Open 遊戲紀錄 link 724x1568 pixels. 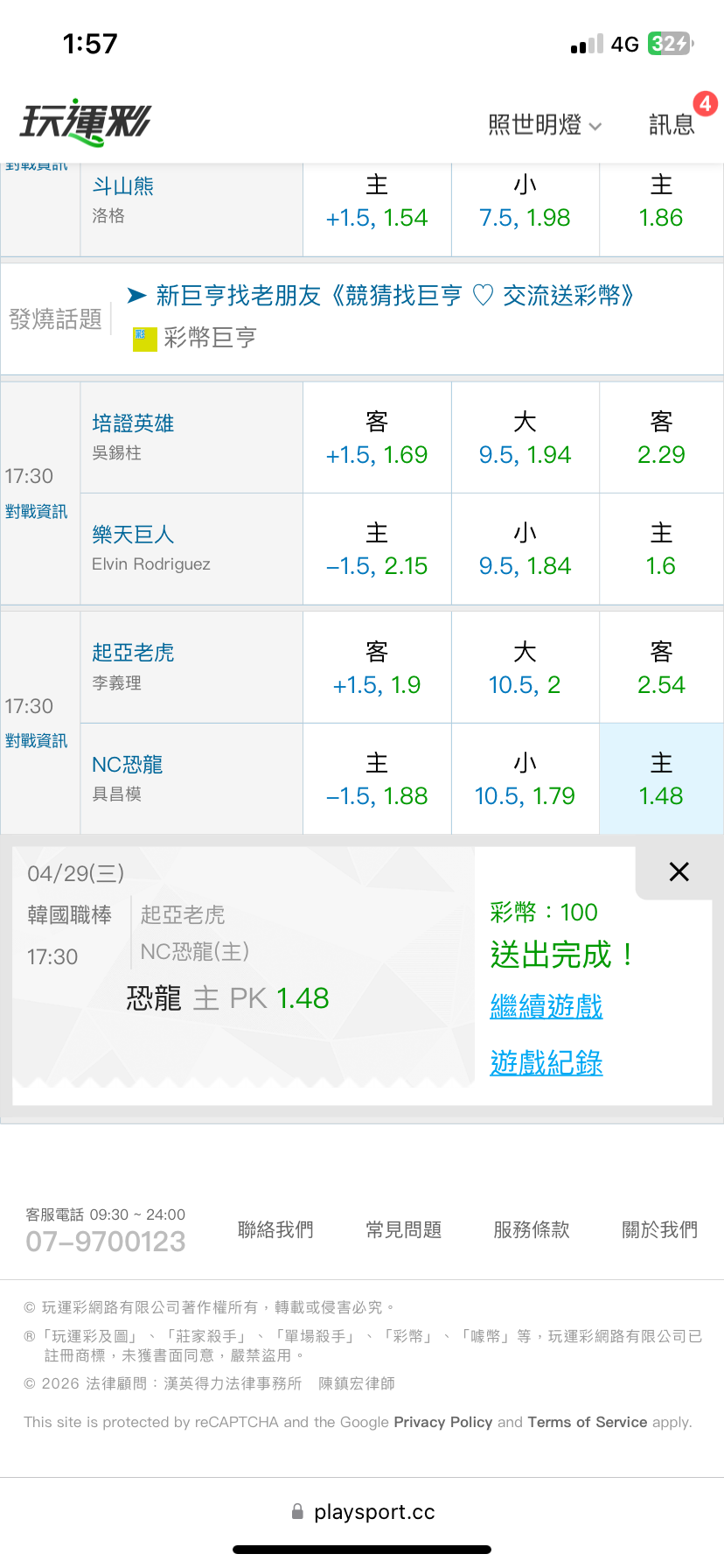[546, 1063]
